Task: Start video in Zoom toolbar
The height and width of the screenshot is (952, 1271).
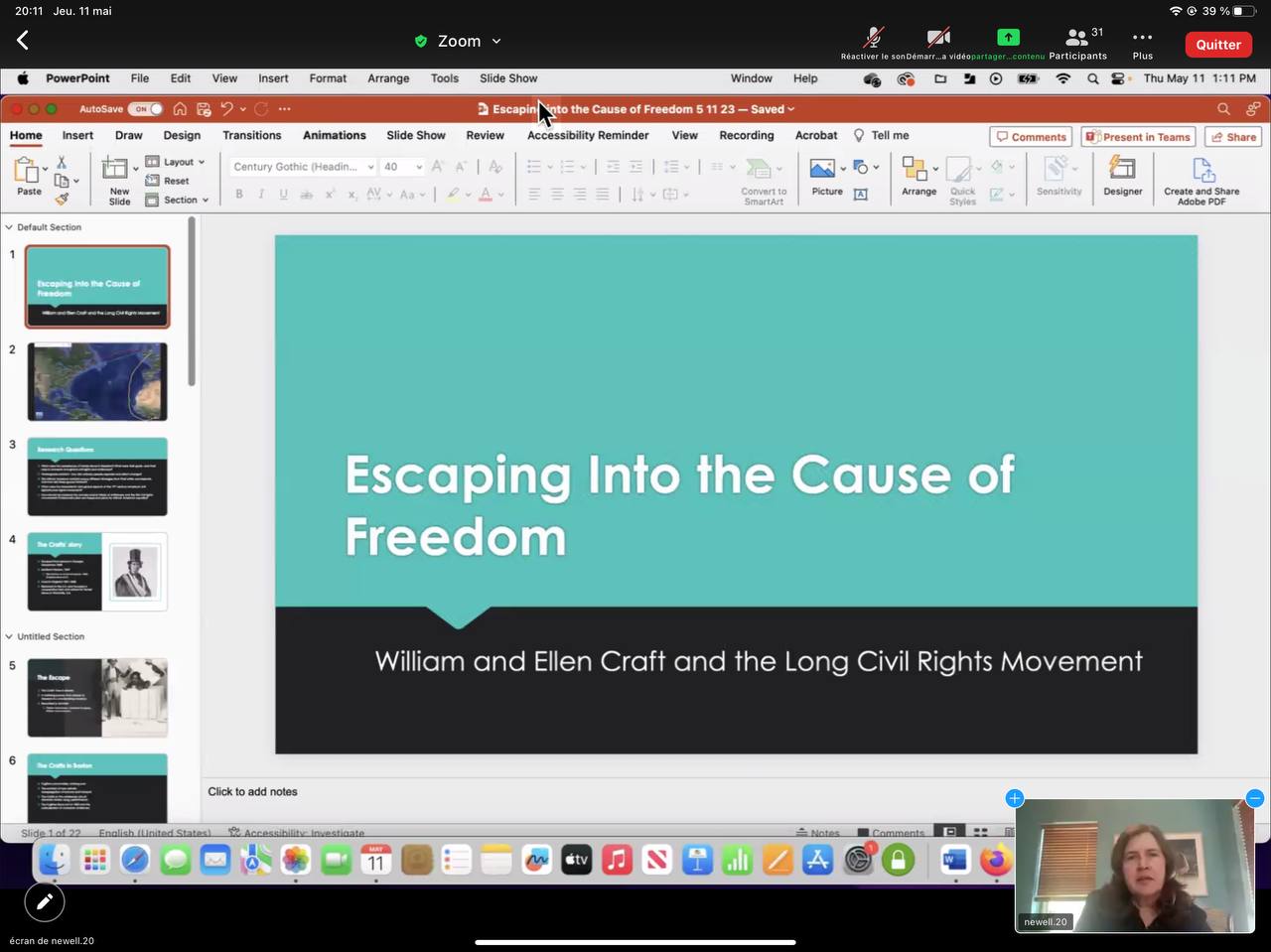Action: [x=938, y=39]
